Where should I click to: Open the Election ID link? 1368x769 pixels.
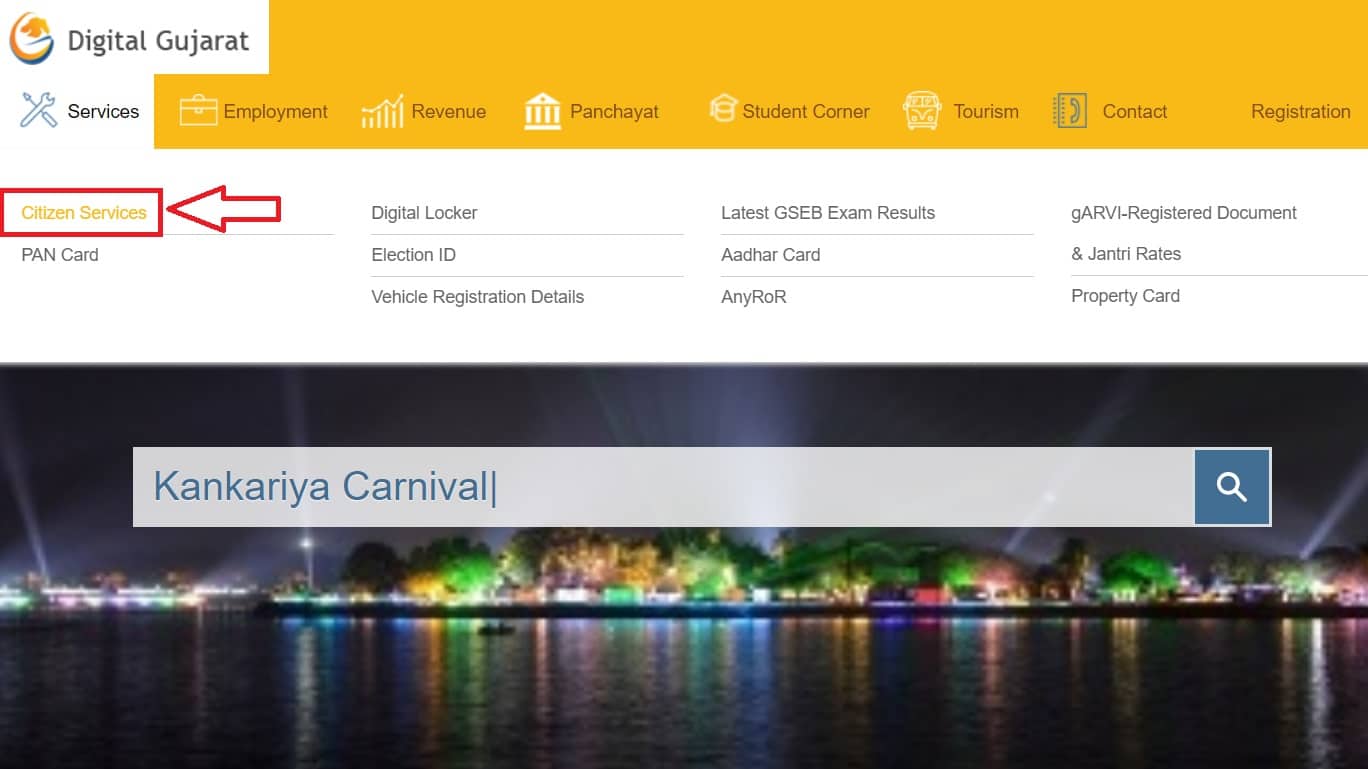coord(413,255)
